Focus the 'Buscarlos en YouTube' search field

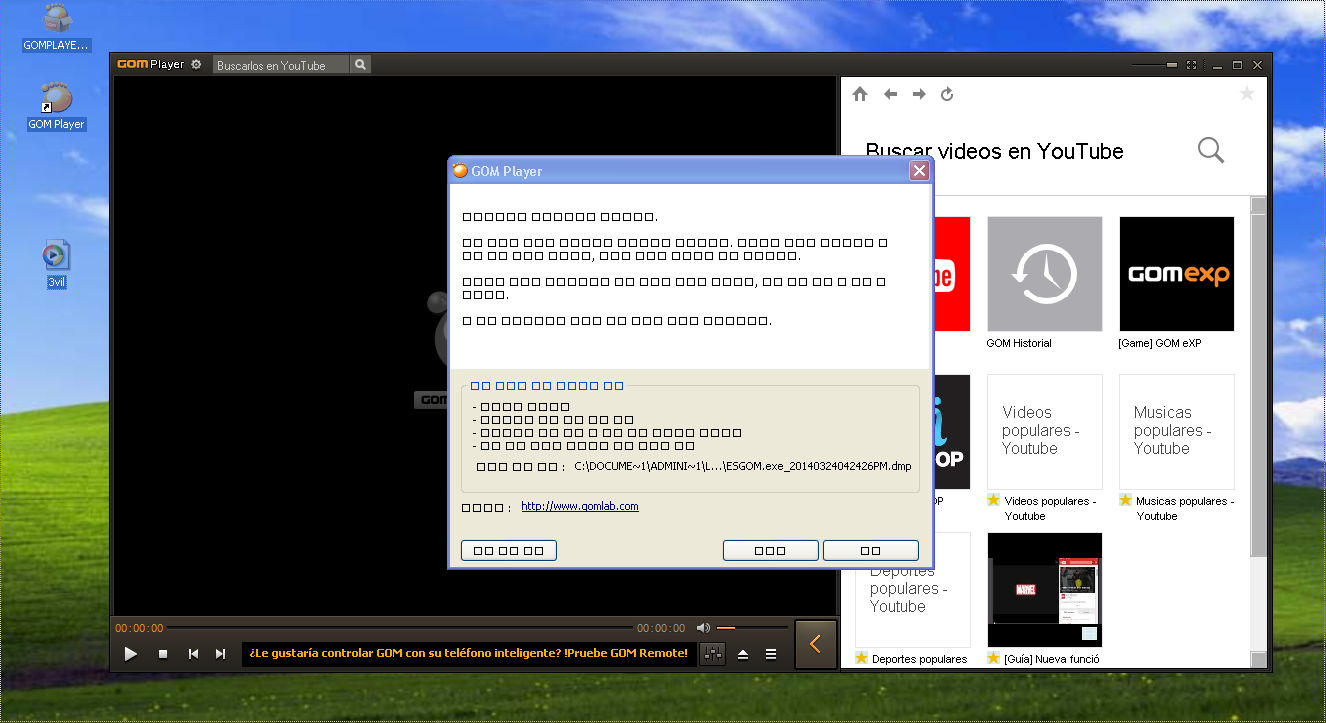[x=281, y=65]
